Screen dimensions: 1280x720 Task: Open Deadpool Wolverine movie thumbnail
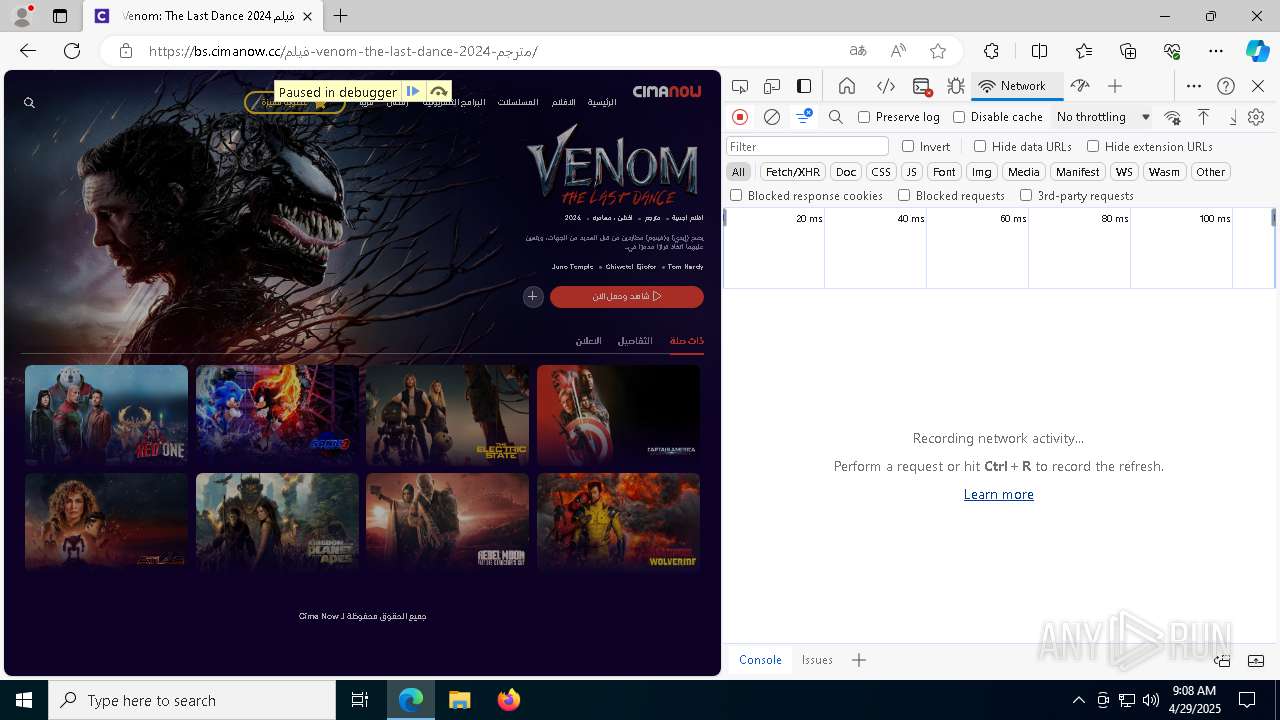pos(618,522)
